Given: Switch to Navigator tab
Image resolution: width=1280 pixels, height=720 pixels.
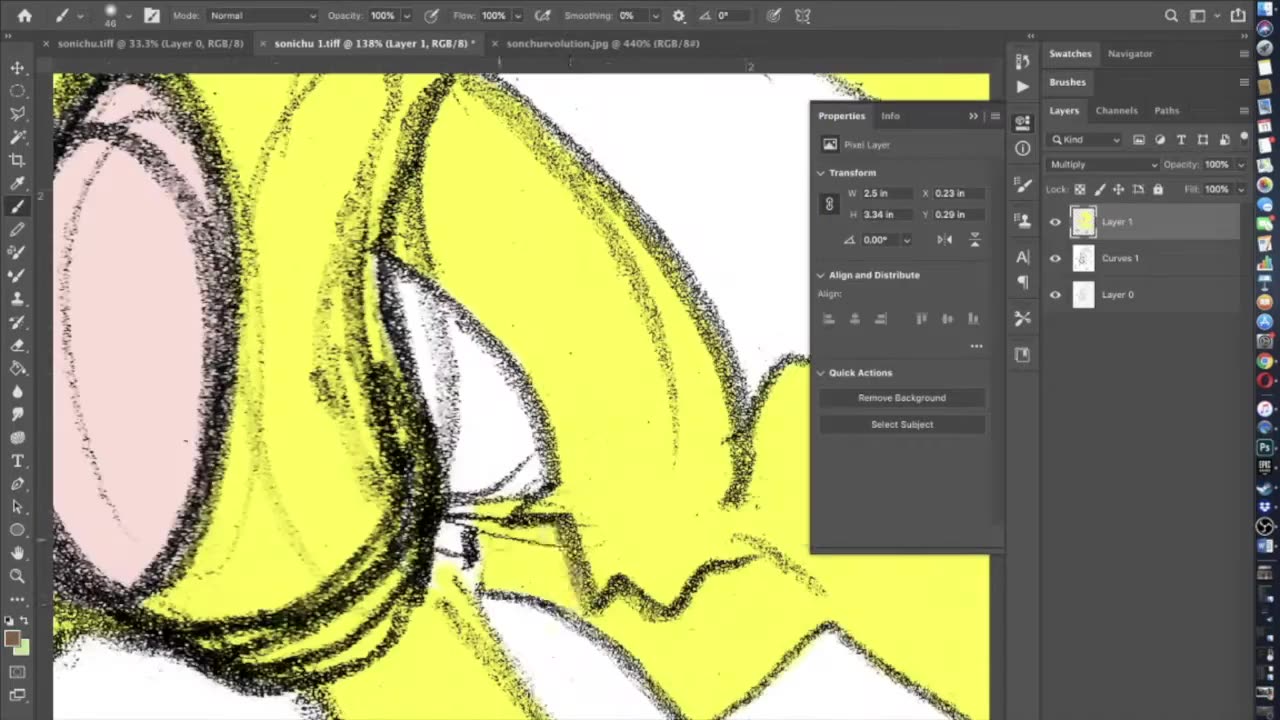Looking at the screenshot, I should pos(1130,53).
